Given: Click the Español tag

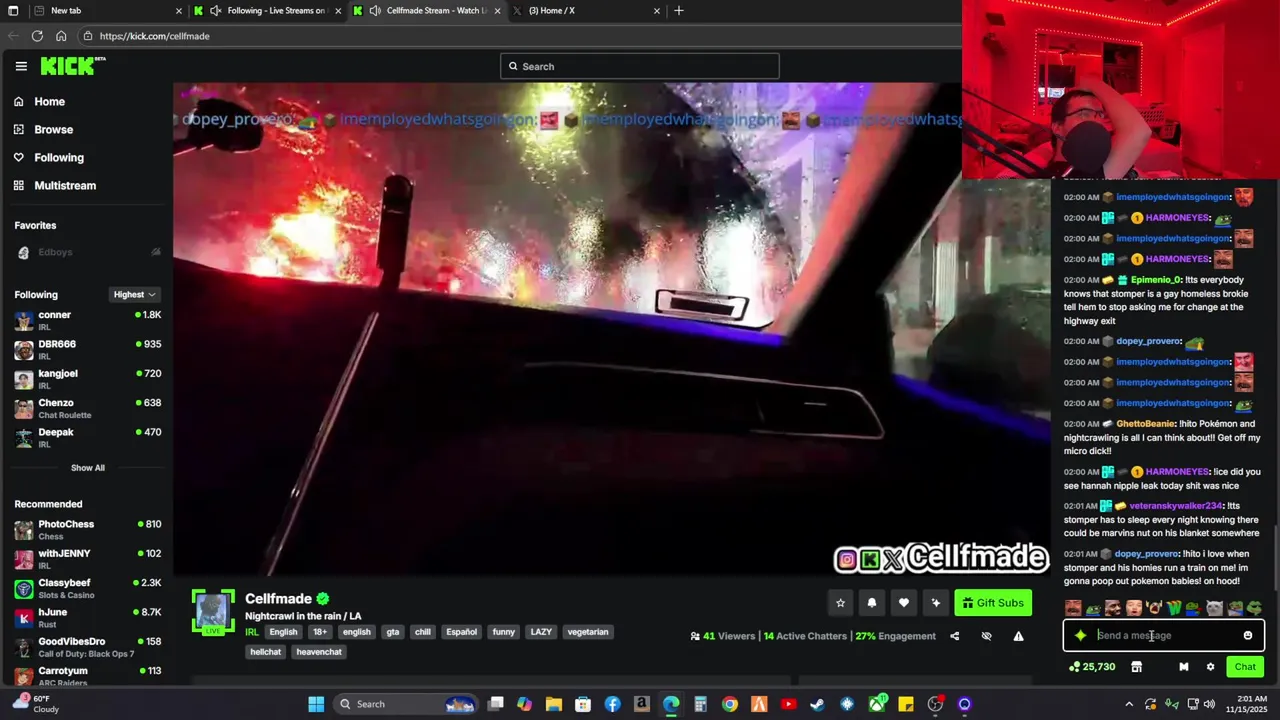Looking at the screenshot, I should pos(462,632).
